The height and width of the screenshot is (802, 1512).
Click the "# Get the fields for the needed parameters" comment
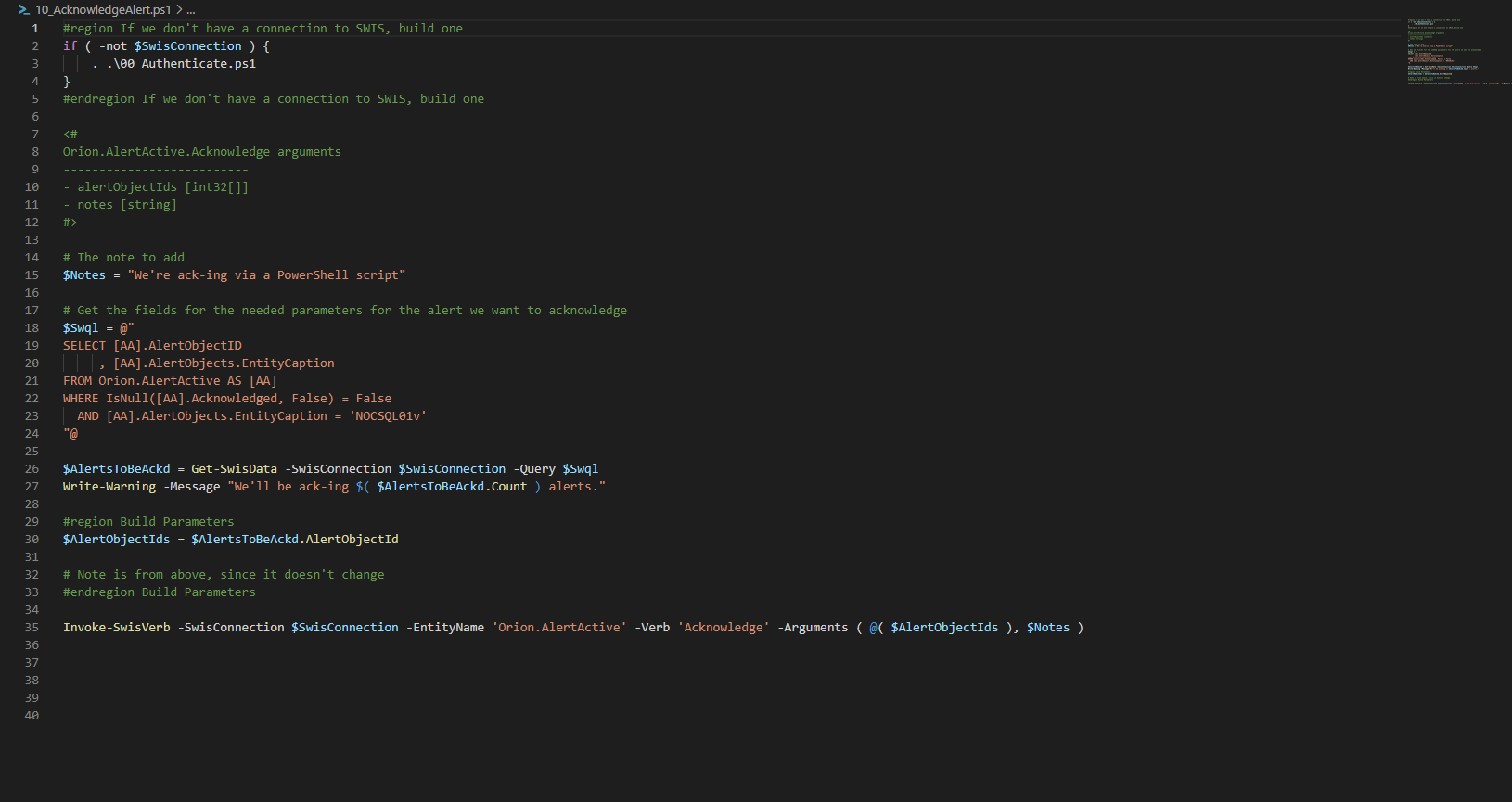pos(345,310)
